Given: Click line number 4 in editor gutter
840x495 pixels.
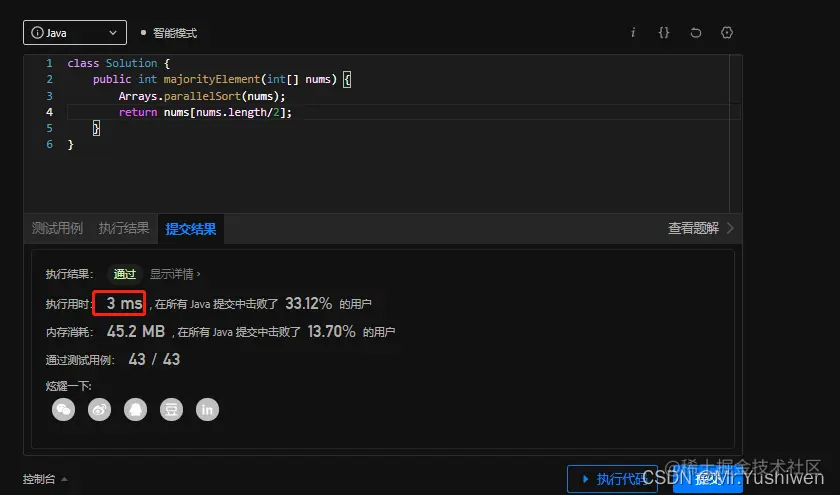Looking at the screenshot, I should click(49, 112).
